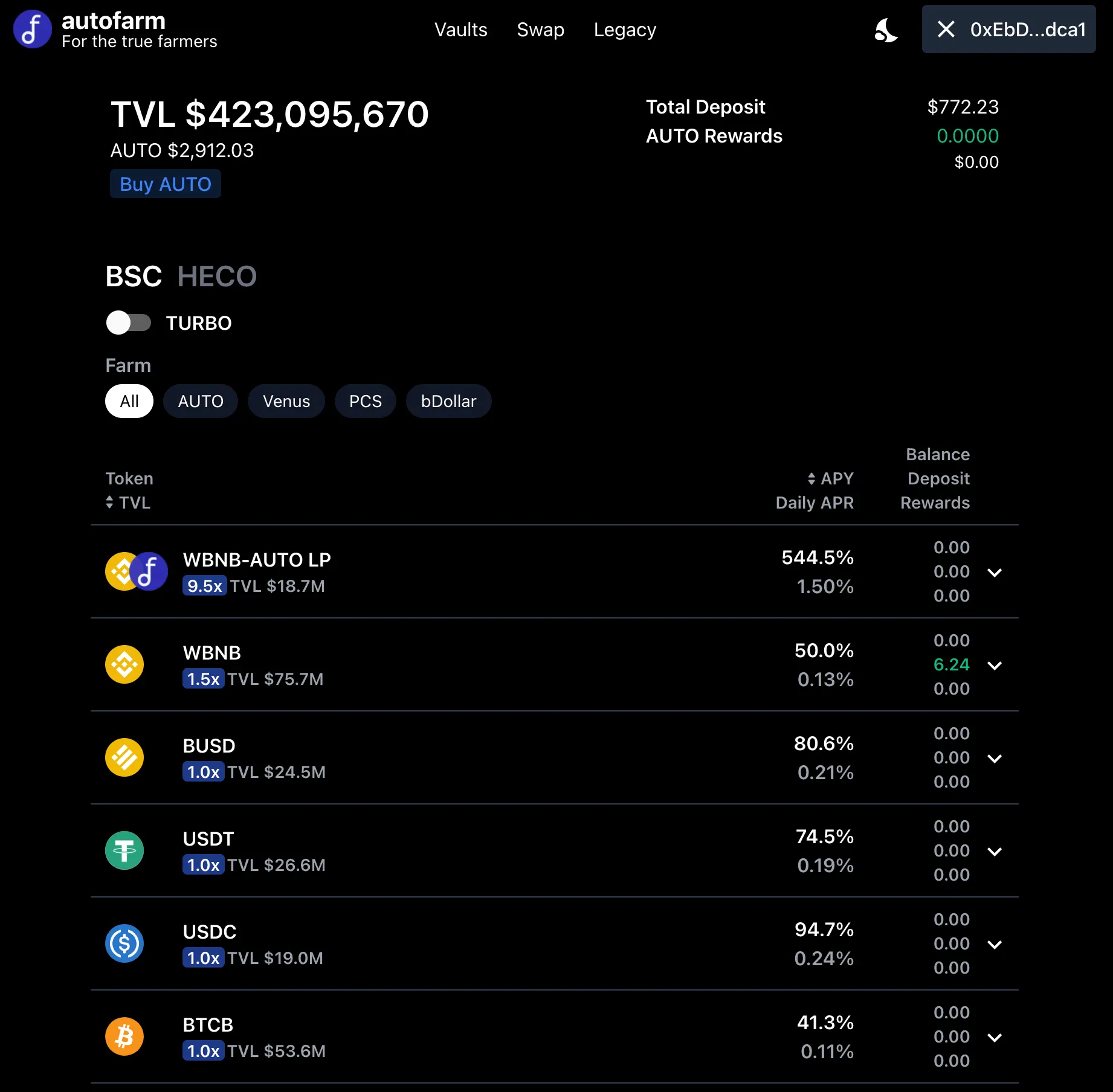
Task: Select the bDollar farm filter
Action: (x=448, y=401)
